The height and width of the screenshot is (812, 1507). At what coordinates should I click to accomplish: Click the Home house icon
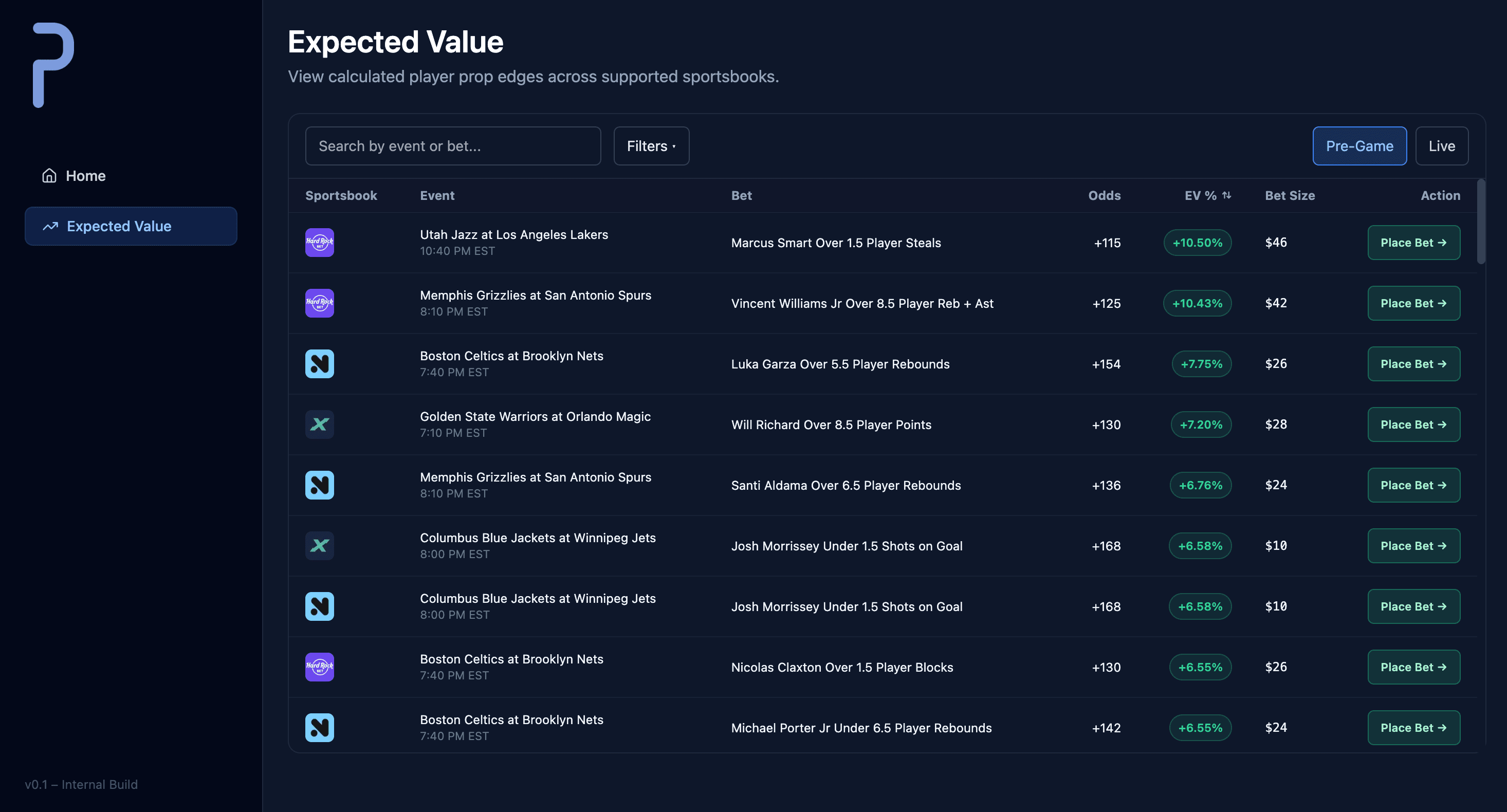click(49, 175)
